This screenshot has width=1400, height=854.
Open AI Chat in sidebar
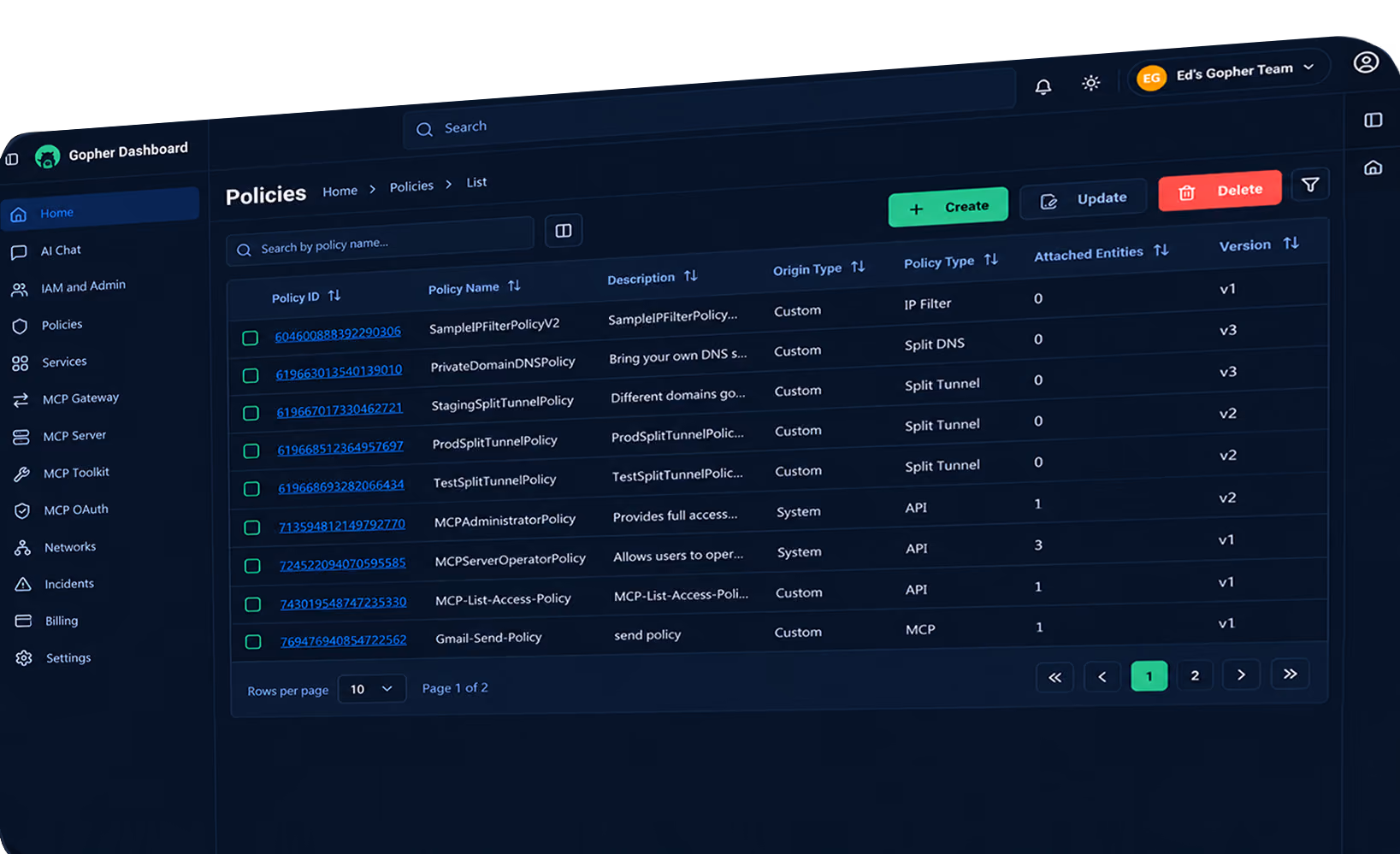[61, 250]
